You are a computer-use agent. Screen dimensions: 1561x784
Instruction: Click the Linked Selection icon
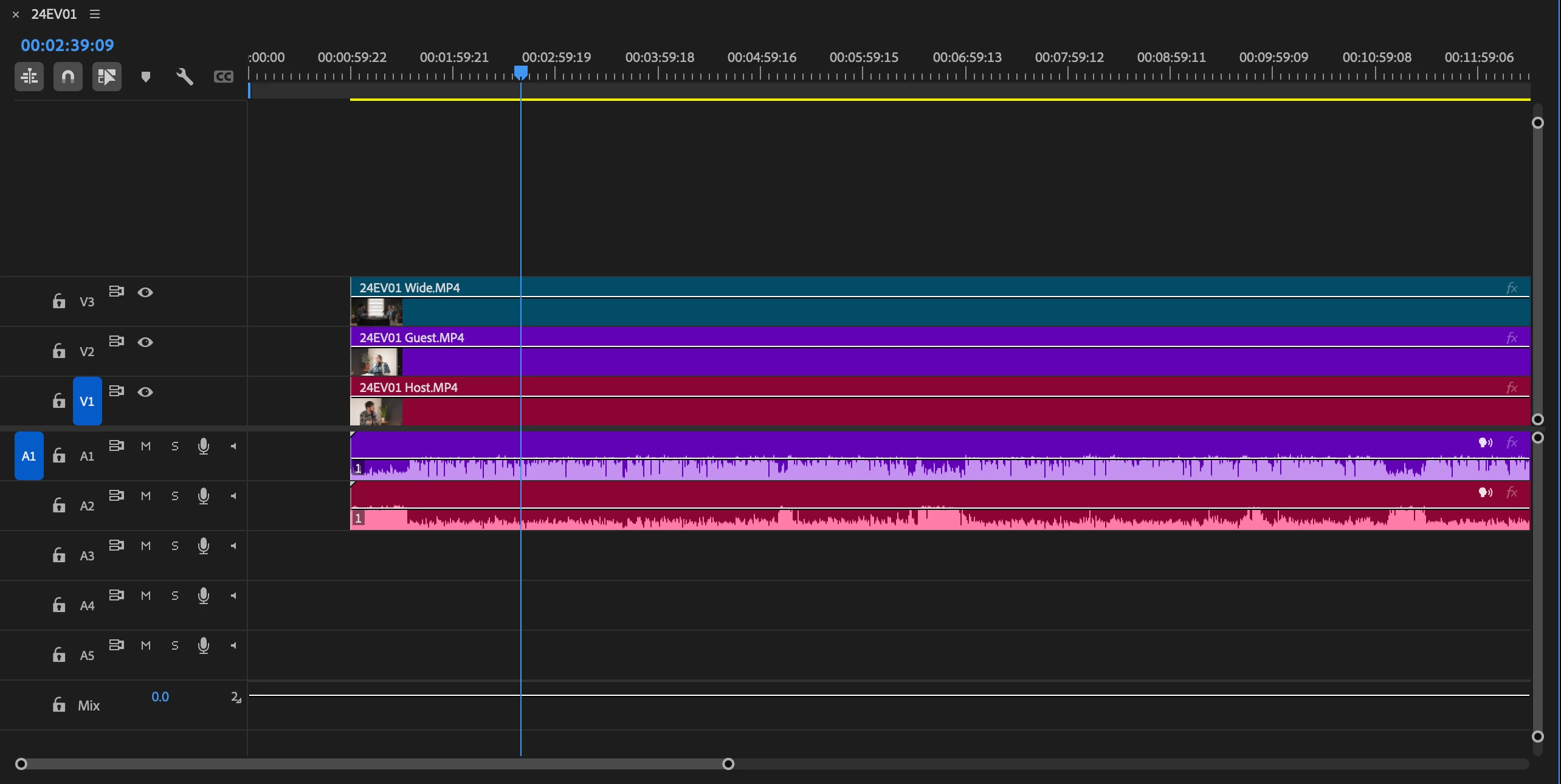pyautogui.click(x=106, y=77)
